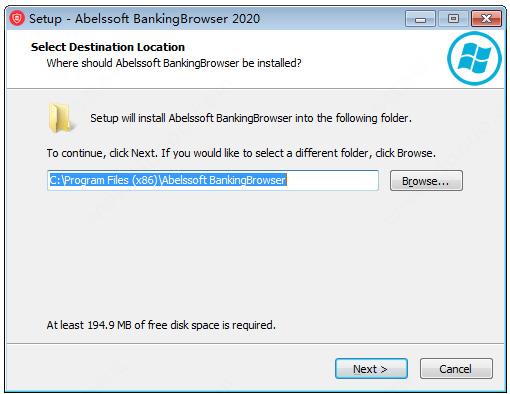Screen dimensions: 510x394
Task: Close the setup window
Action: coord(486,19)
